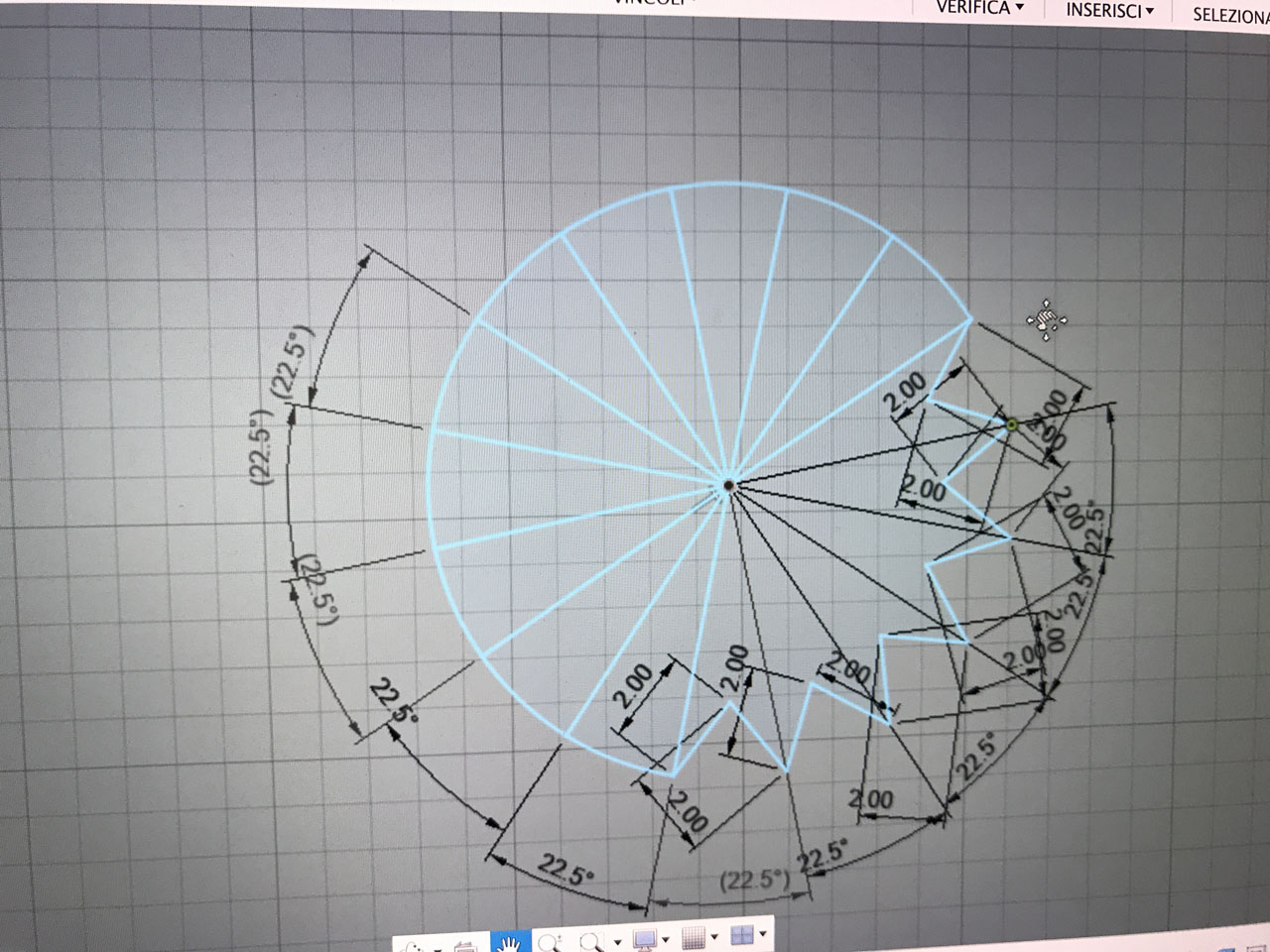Open the SELEZIONA menu

[x=1230, y=15]
